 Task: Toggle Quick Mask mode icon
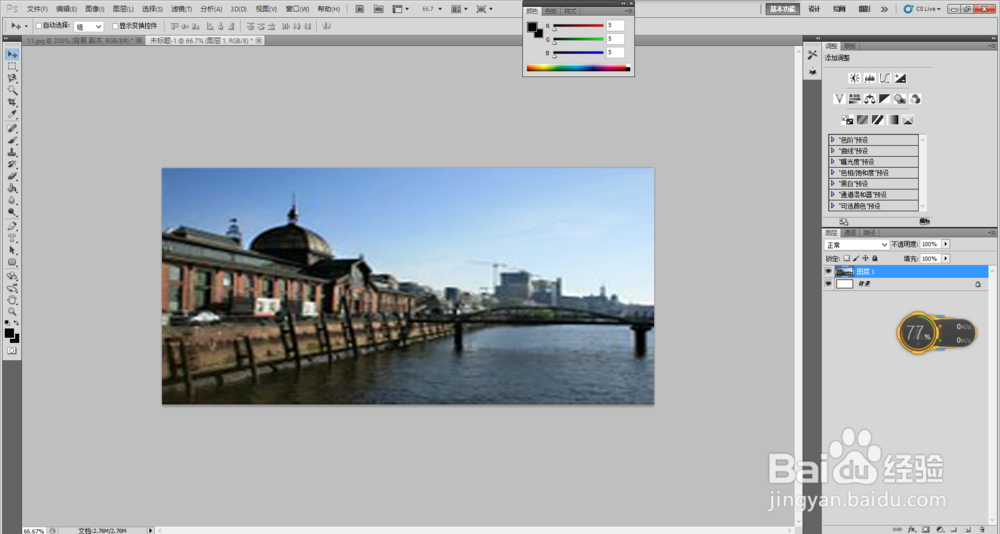tap(12, 351)
